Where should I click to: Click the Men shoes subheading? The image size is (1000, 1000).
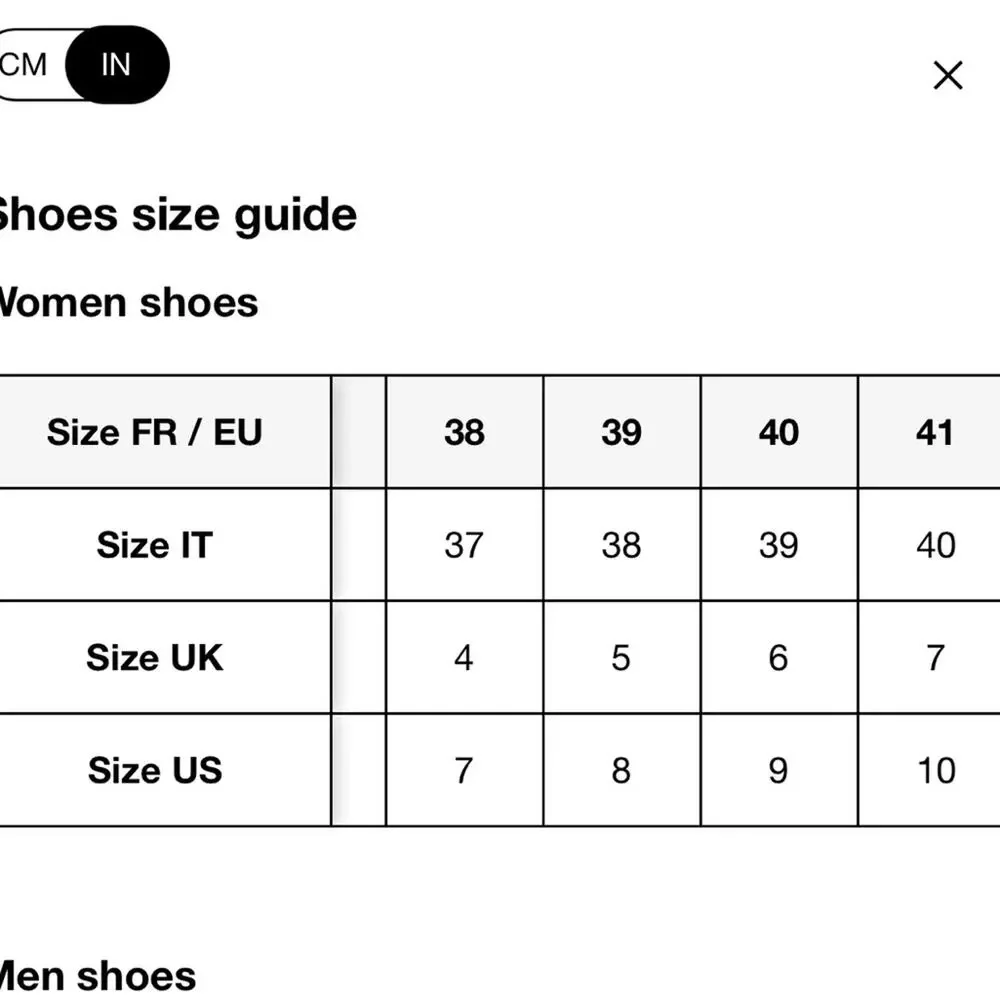click(97, 976)
